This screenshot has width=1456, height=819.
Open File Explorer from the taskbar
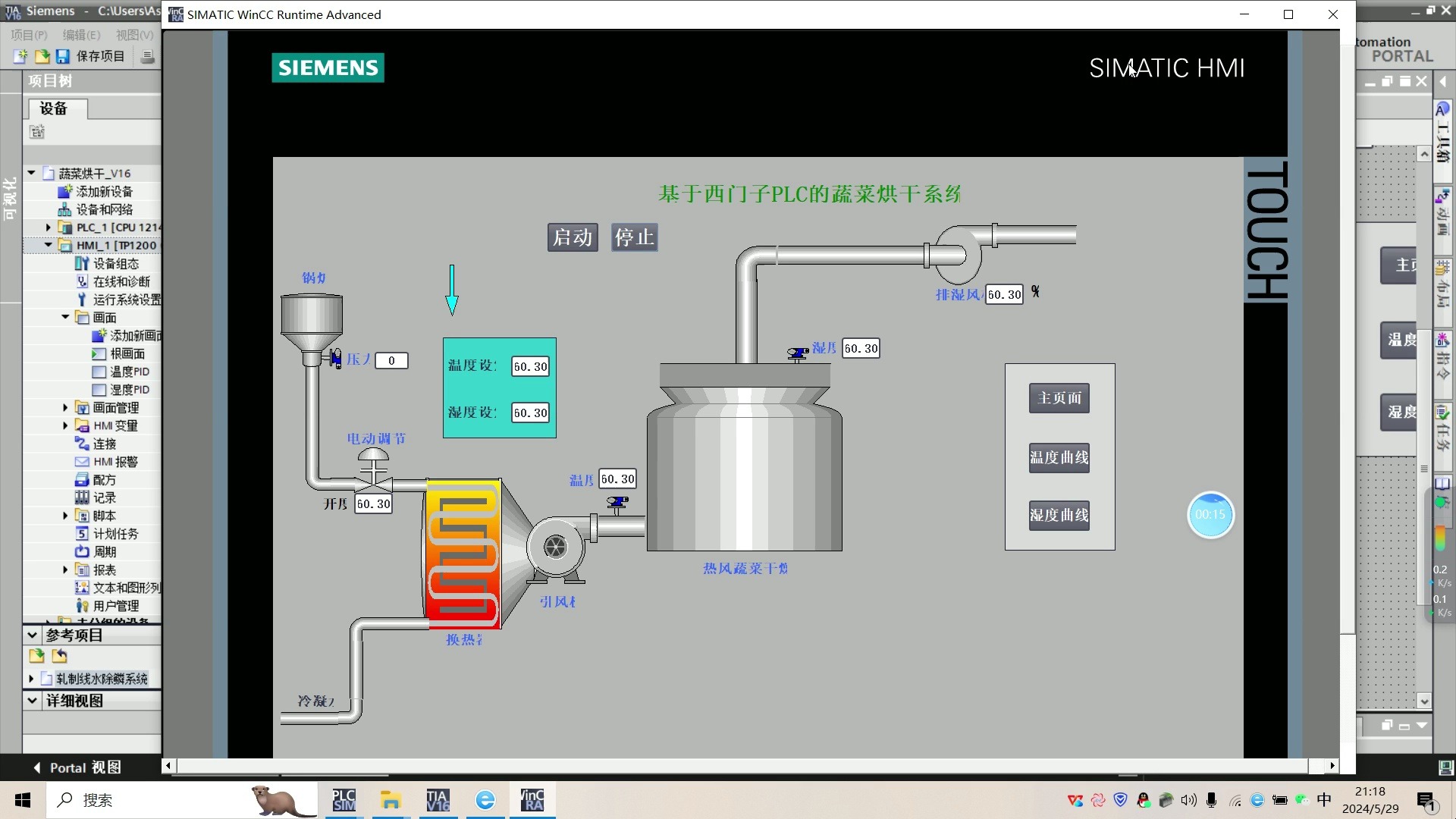(391, 800)
